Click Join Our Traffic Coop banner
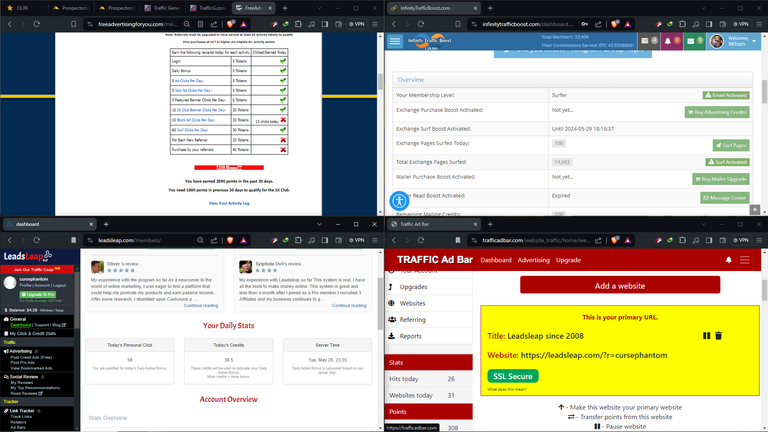The height and width of the screenshot is (432, 768). coord(37,269)
